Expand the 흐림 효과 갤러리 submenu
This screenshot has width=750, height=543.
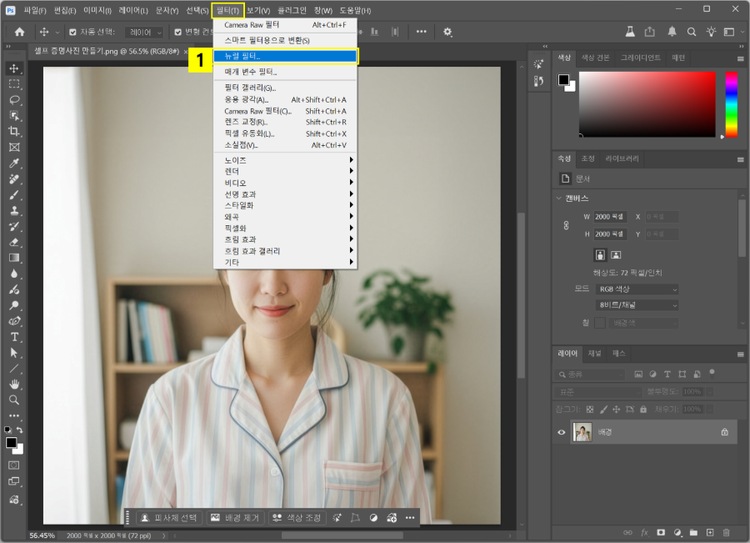tap(285, 251)
